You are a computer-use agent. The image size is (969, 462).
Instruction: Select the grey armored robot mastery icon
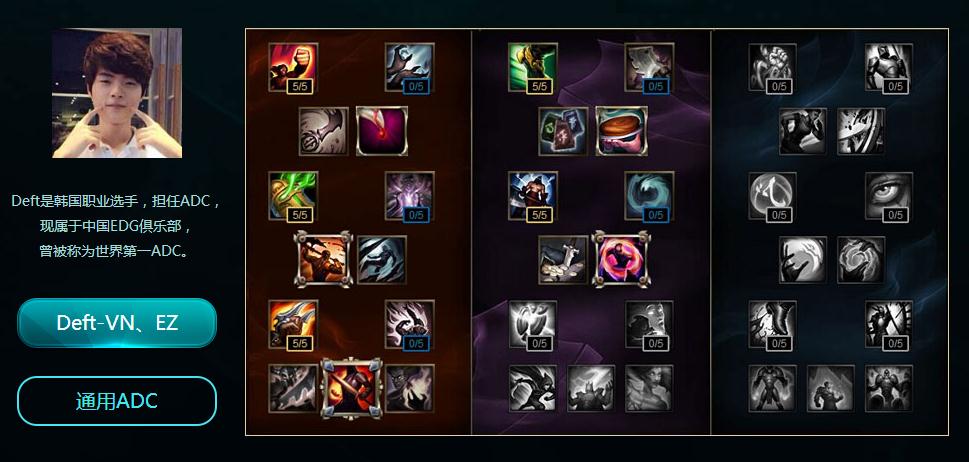[889, 67]
